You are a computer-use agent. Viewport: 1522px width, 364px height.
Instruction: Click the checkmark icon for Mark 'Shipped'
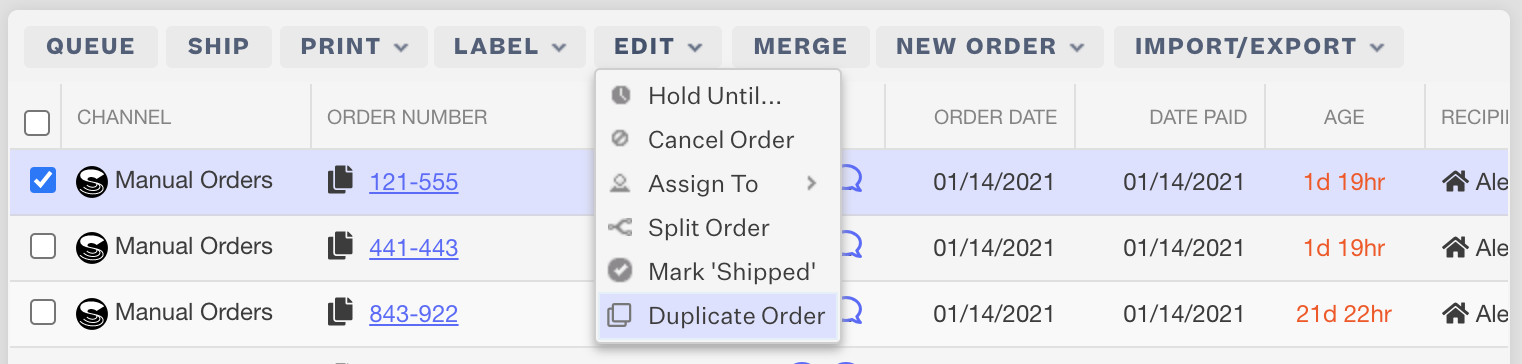point(620,271)
